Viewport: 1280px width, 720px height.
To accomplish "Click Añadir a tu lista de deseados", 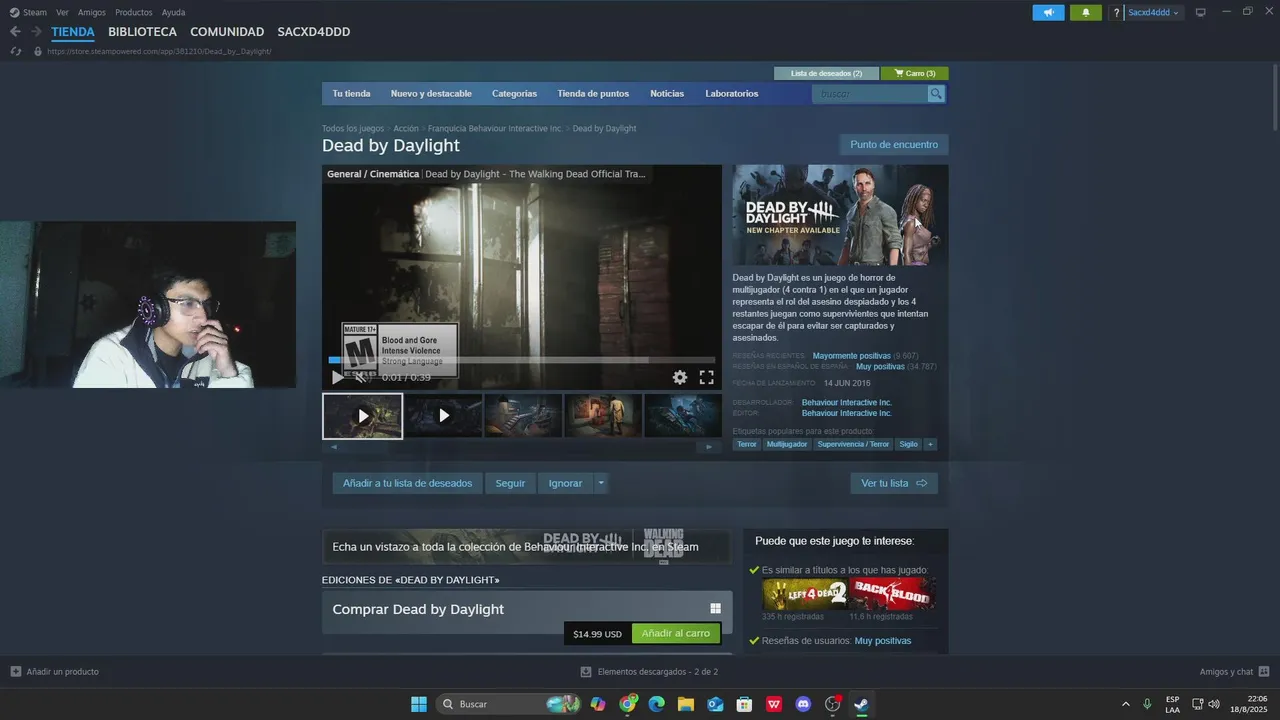I will (407, 483).
